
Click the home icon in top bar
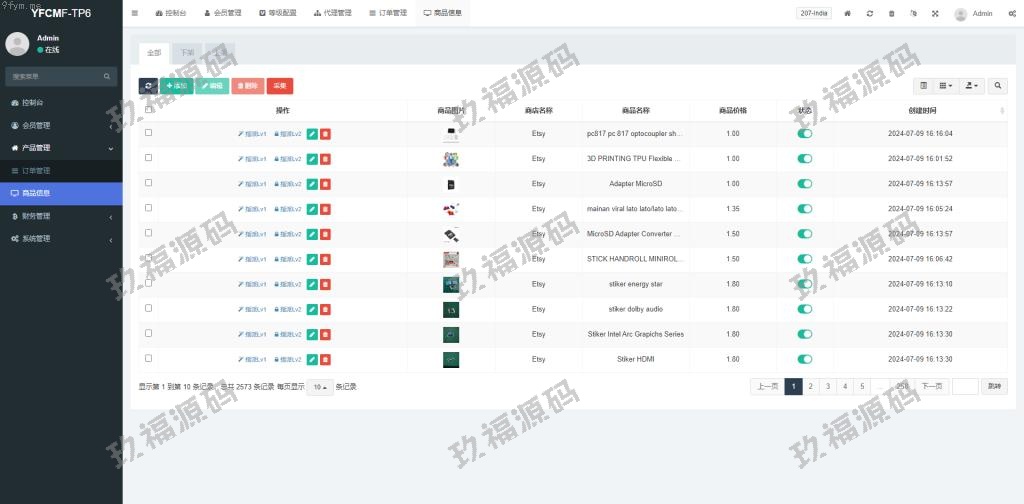click(848, 13)
